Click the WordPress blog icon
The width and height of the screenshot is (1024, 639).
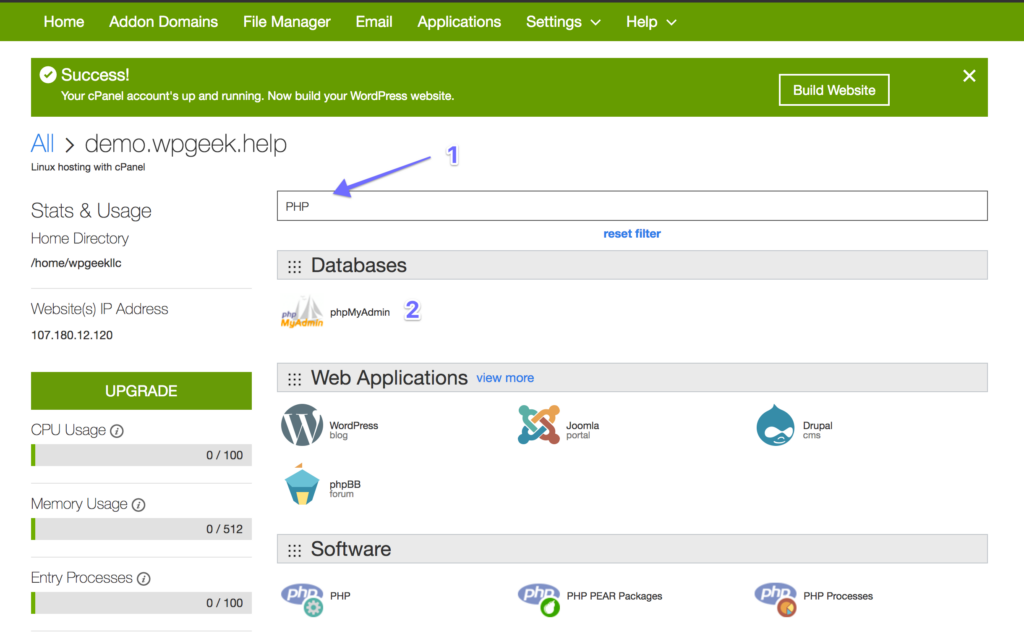(302, 425)
